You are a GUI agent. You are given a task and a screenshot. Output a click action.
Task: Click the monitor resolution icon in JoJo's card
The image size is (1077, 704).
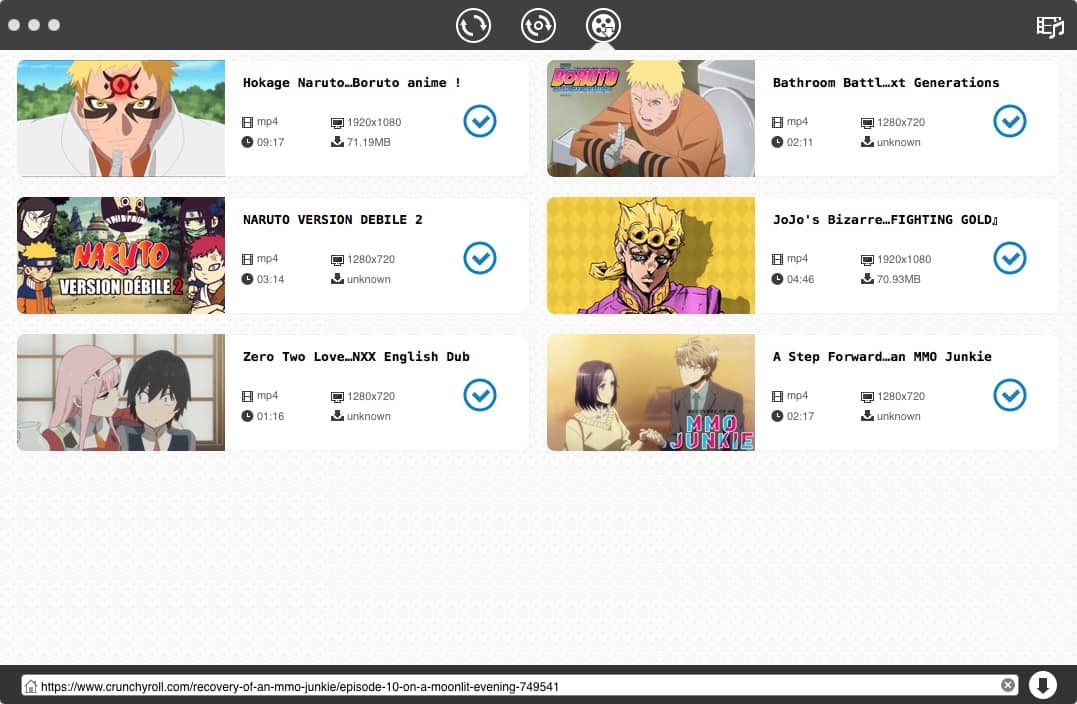click(x=867, y=260)
